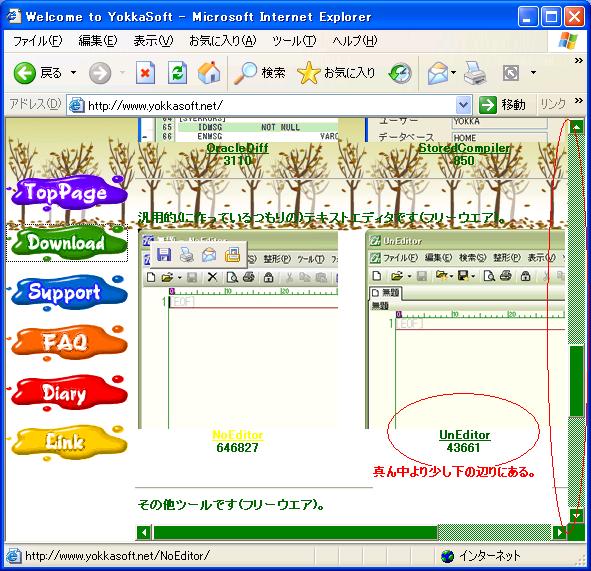The image size is (591, 571).
Task: Open the History clock icon
Action: pos(400,73)
